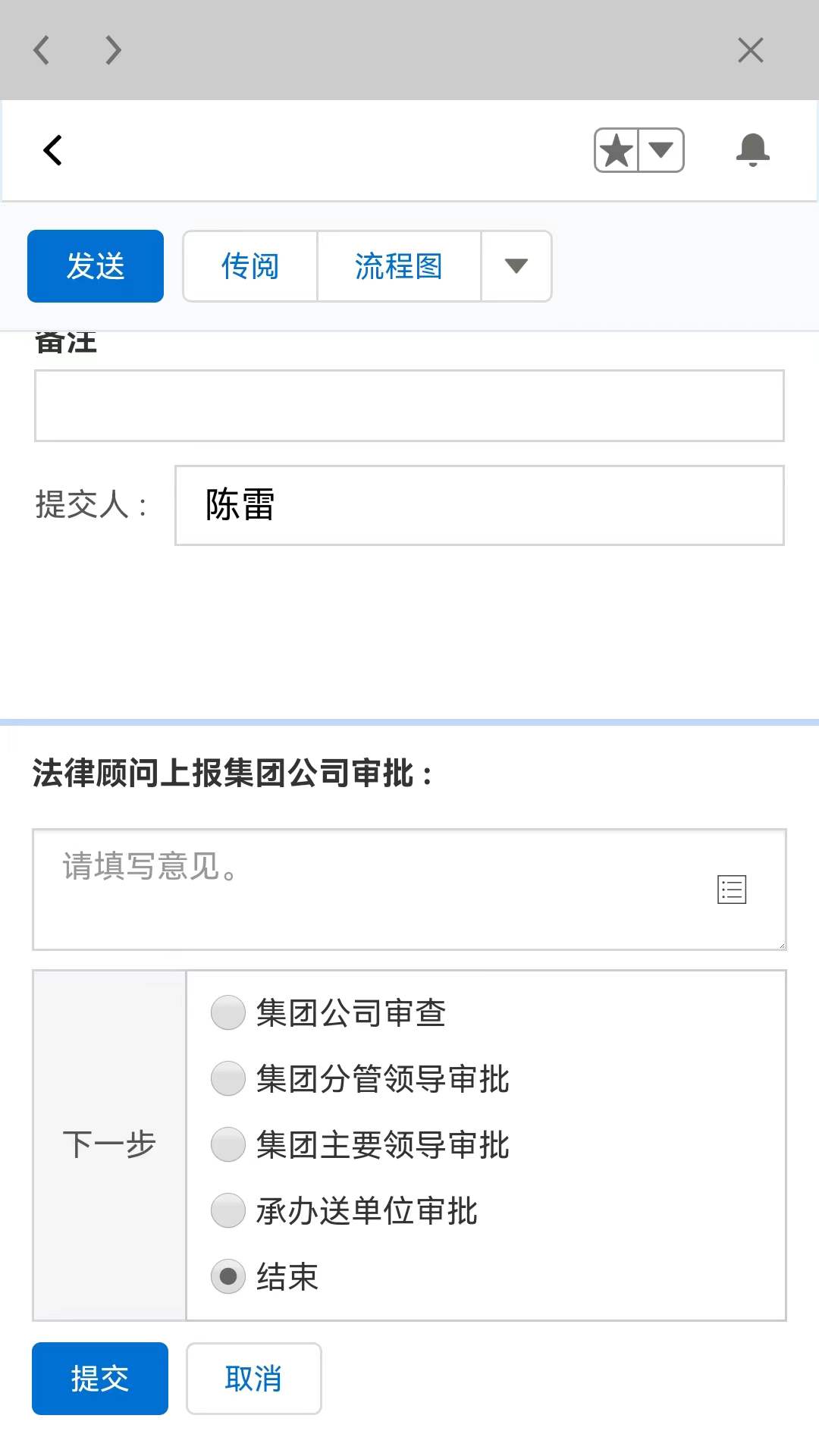This screenshot has height=1456, width=819.
Task: Click the favorite star icon
Action: [x=617, y=149]
